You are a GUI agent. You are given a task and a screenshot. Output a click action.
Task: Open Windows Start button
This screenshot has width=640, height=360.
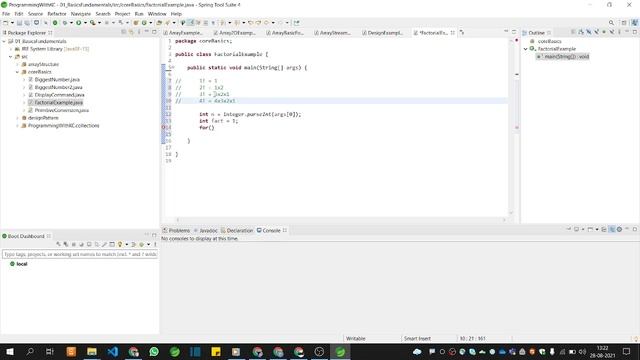pos(9,351)
